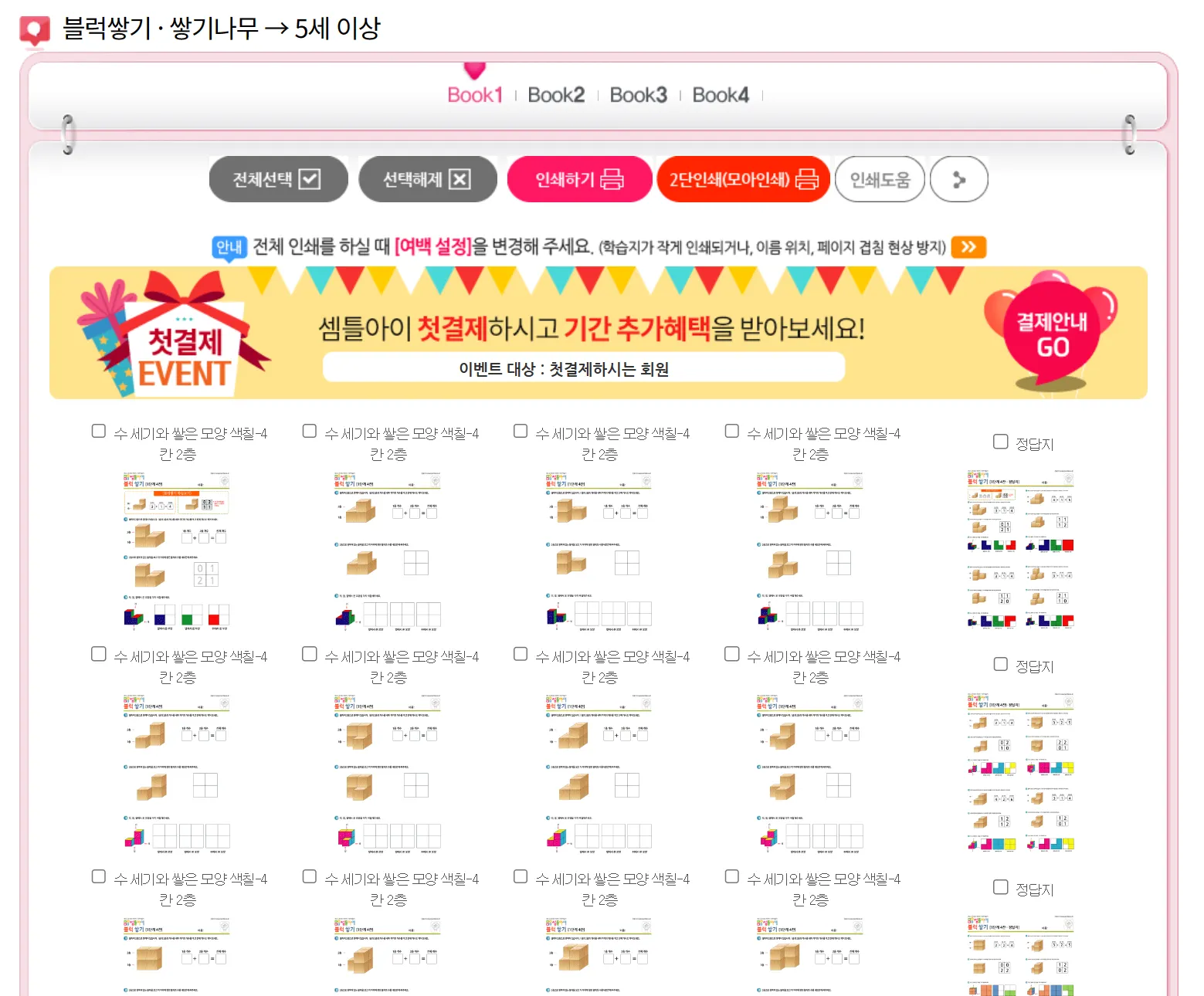
Task: Click the share icon button
Action: pos(958,179)
